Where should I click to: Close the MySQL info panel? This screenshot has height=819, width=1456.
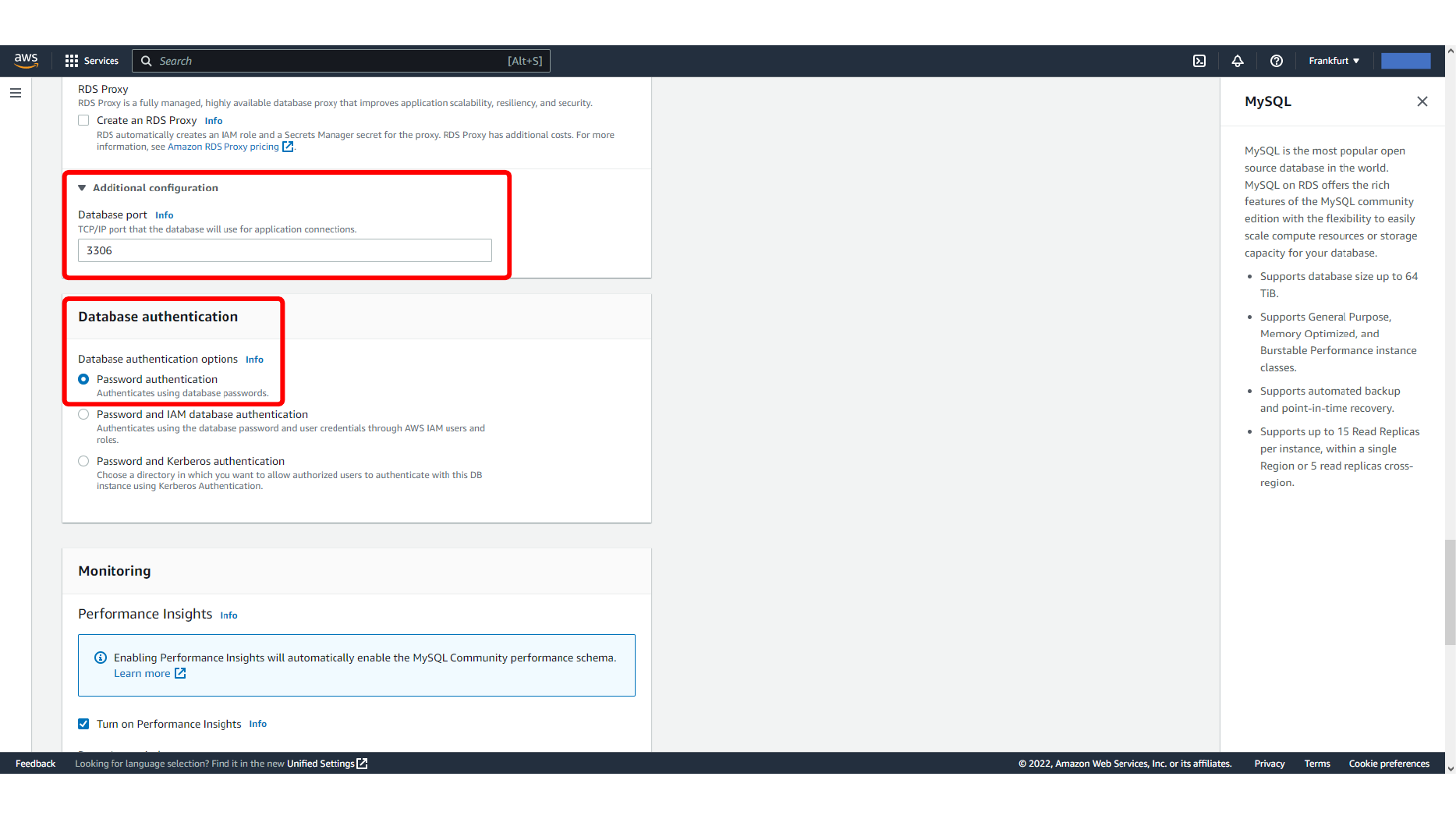point(1422,101)
